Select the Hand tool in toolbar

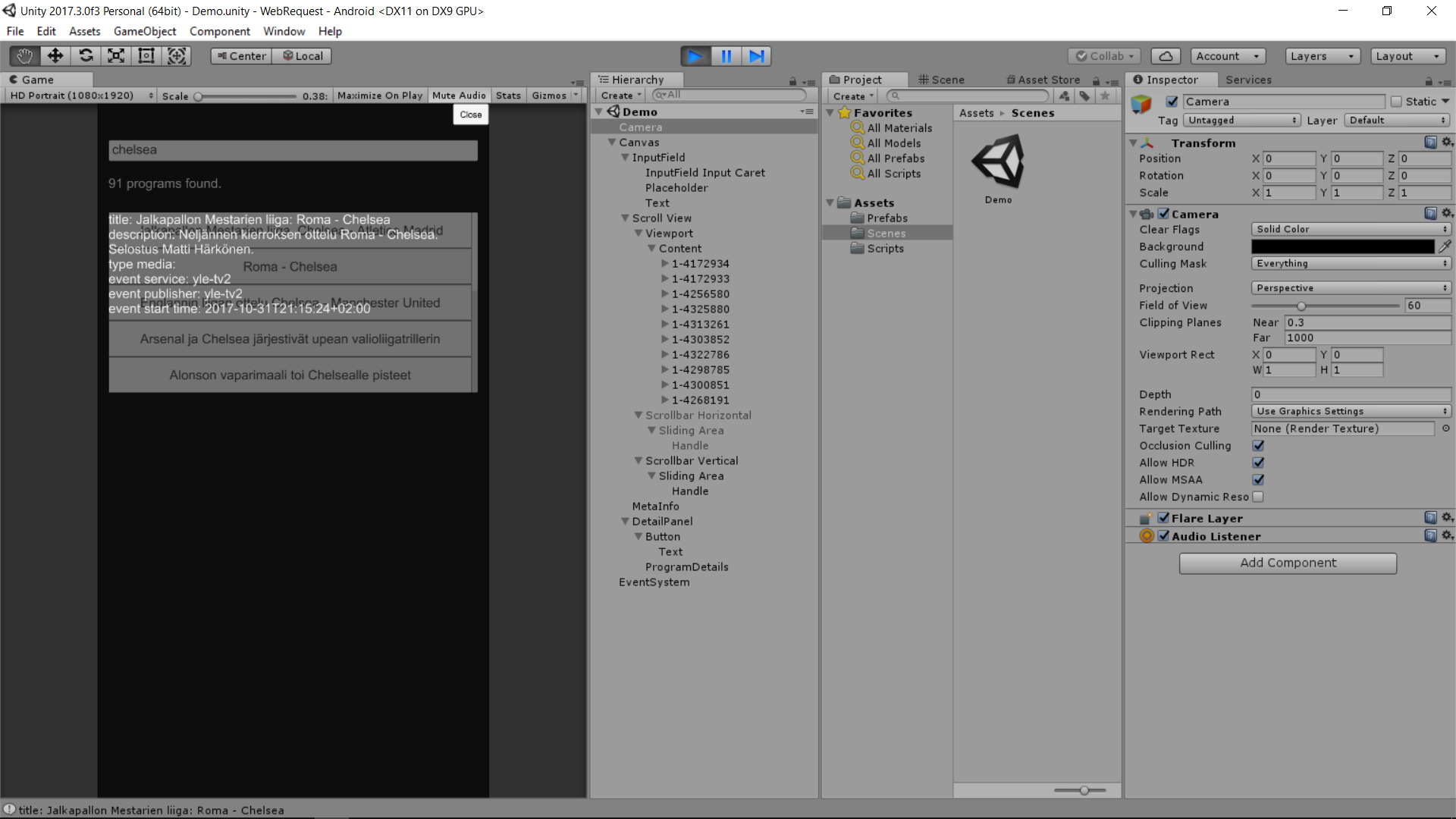click(24, 56)
